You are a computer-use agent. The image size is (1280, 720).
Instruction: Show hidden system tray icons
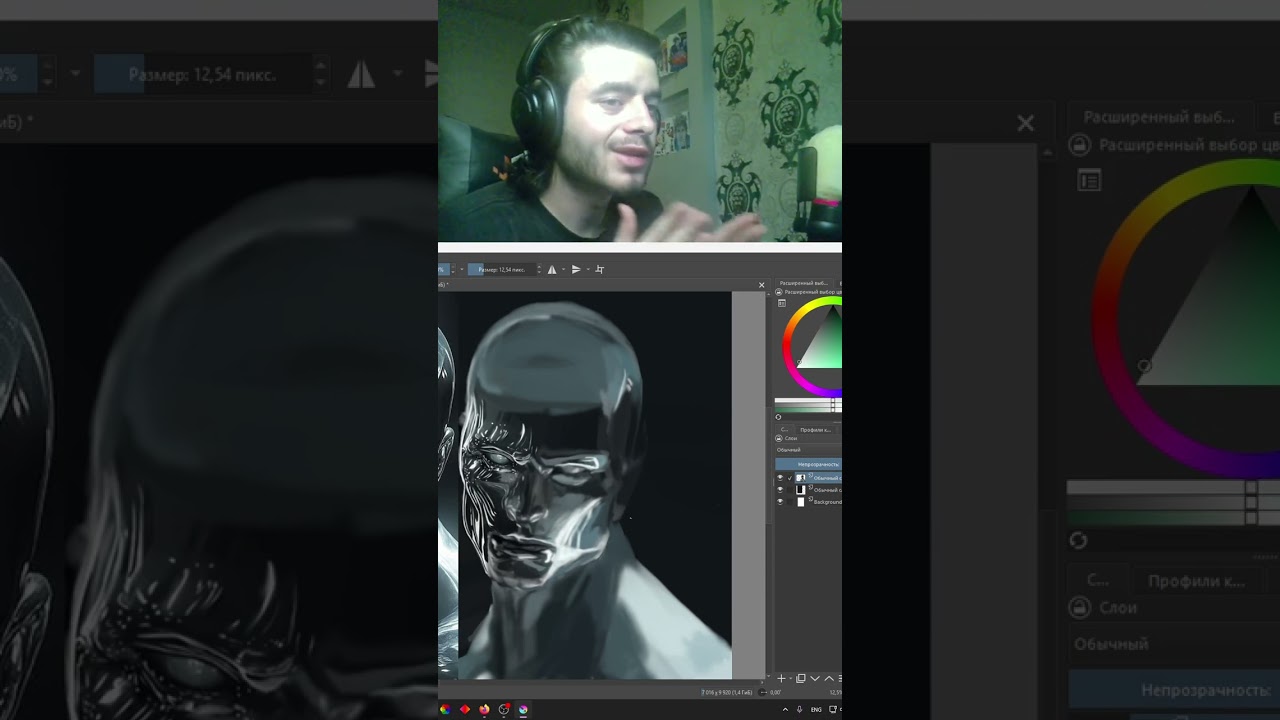tap(785, 710)
